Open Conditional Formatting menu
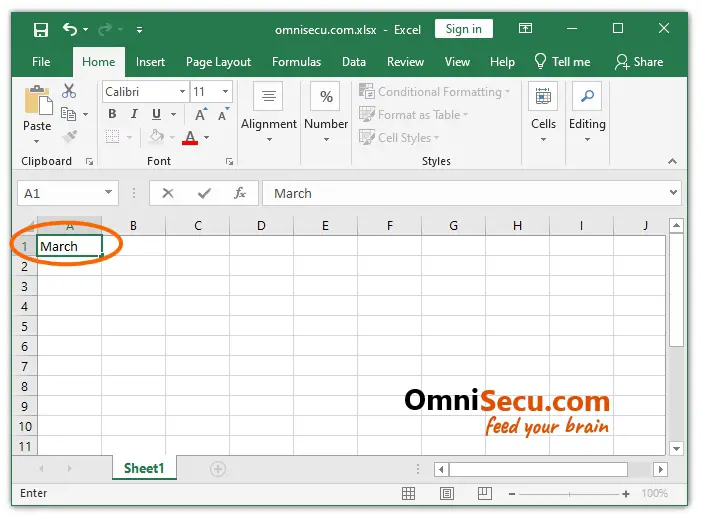 (435, 92)
